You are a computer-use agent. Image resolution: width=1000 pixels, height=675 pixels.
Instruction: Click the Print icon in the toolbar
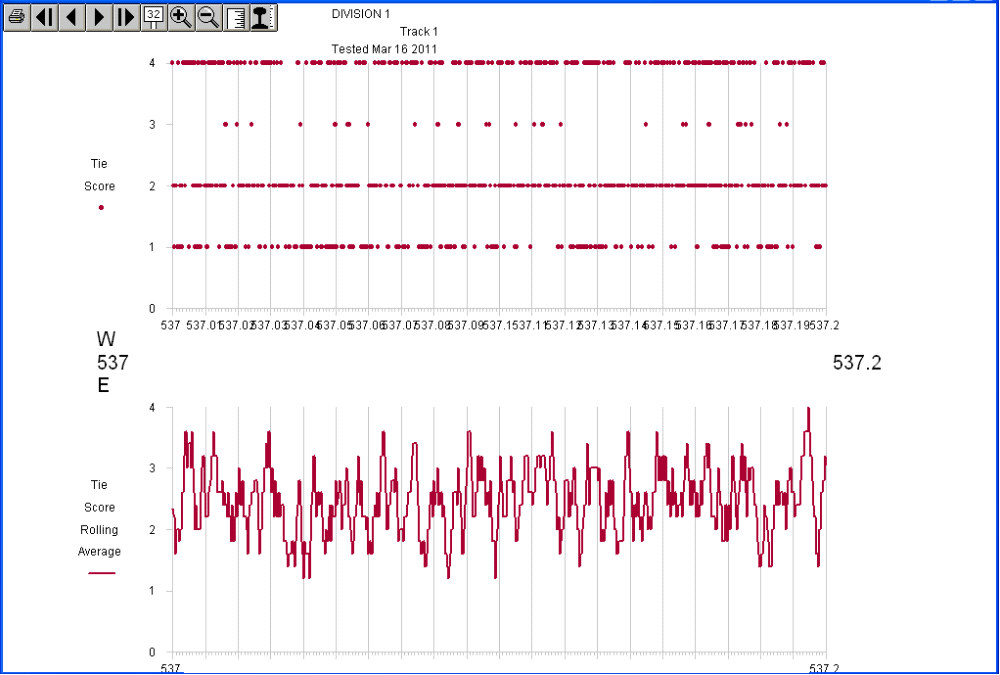(x=17, y=17)
